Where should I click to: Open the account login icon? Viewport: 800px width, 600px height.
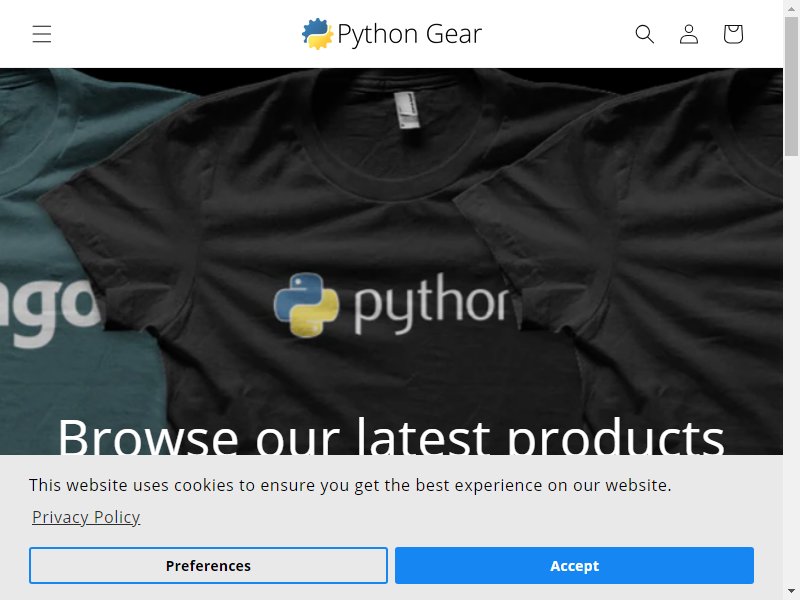click(689, 34)
